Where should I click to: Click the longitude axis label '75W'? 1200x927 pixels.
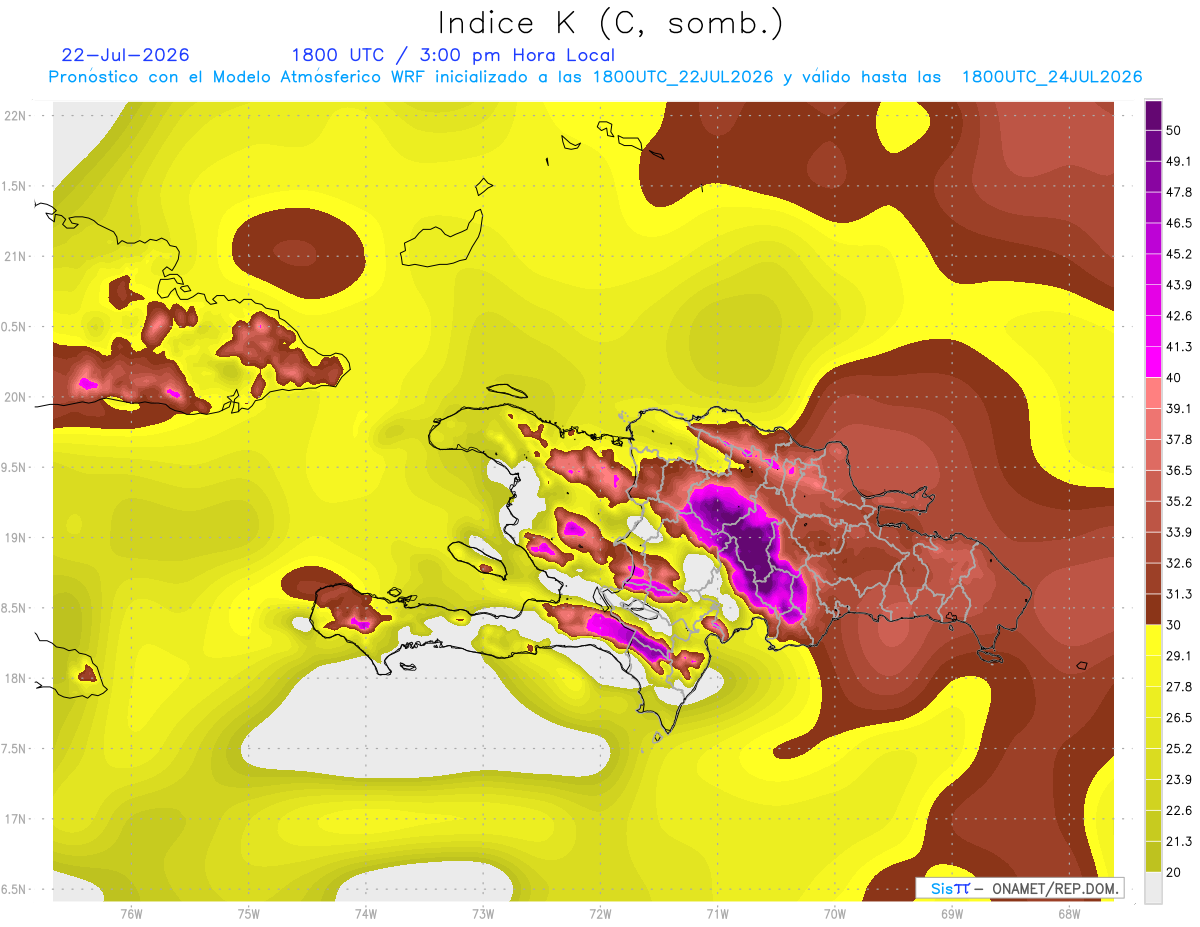[x=248, y=913]
